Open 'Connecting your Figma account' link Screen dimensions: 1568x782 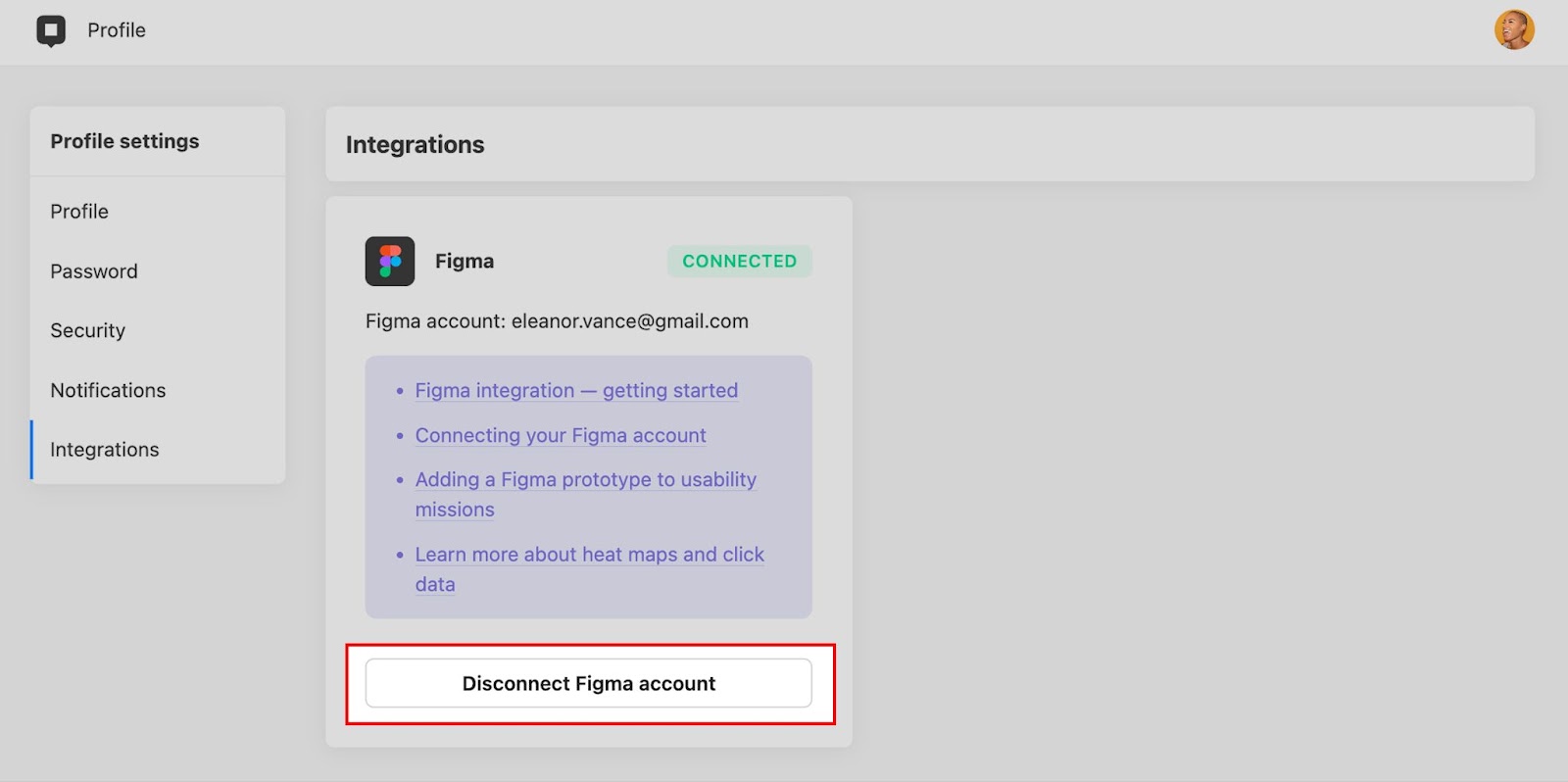[x=561, y=435]
